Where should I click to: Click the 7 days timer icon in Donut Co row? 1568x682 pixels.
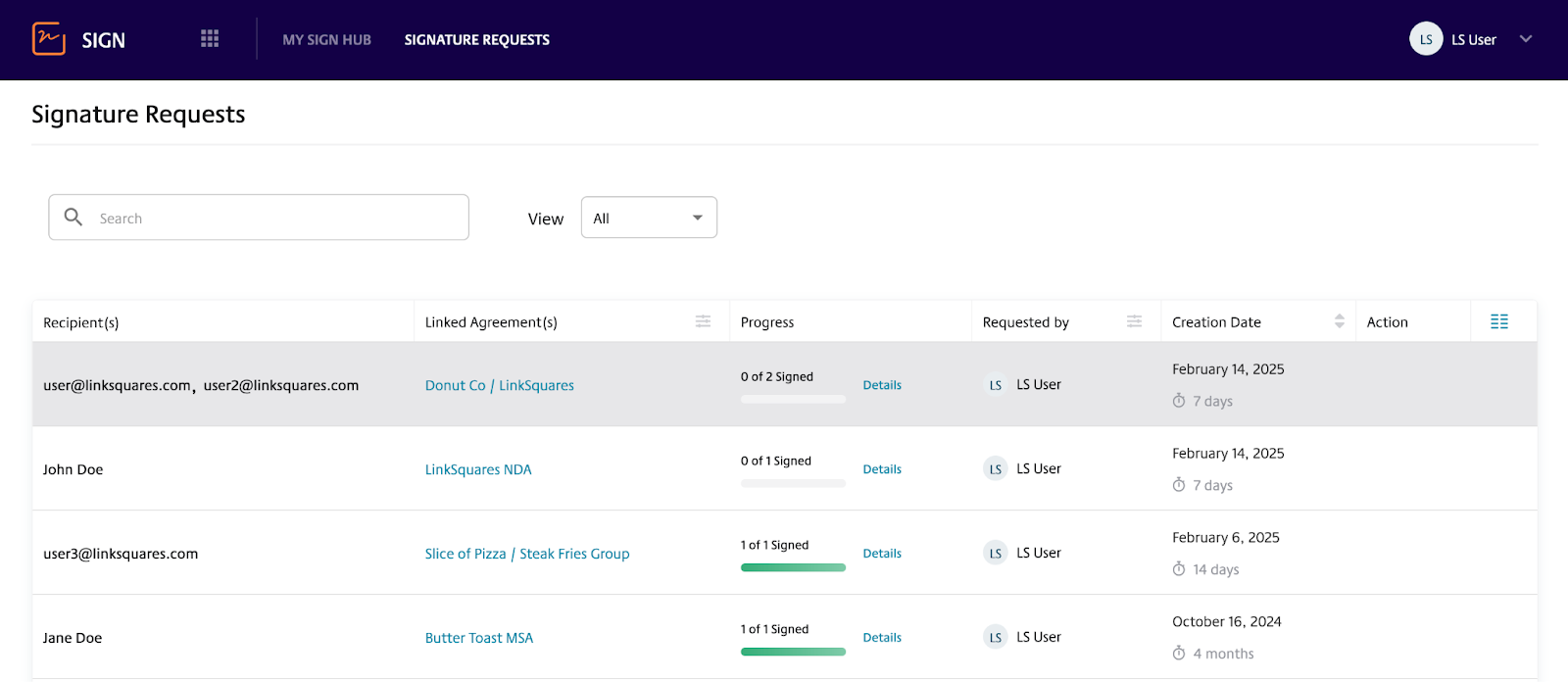tap(1179, 401)
